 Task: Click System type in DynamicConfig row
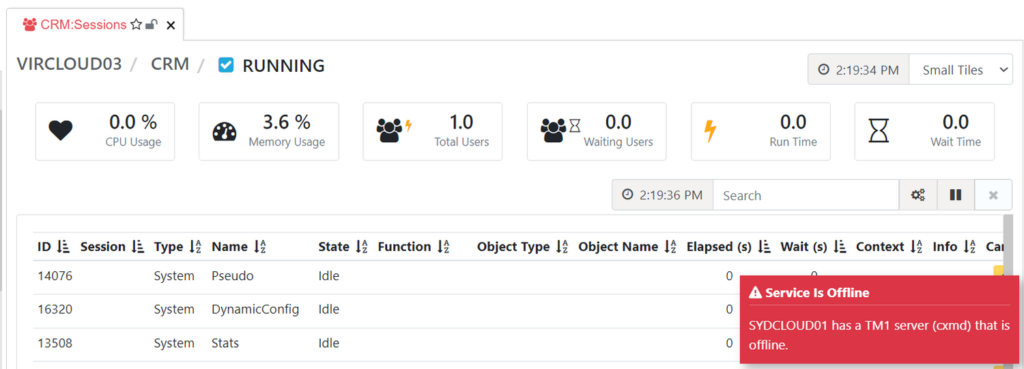coord(174,309)
